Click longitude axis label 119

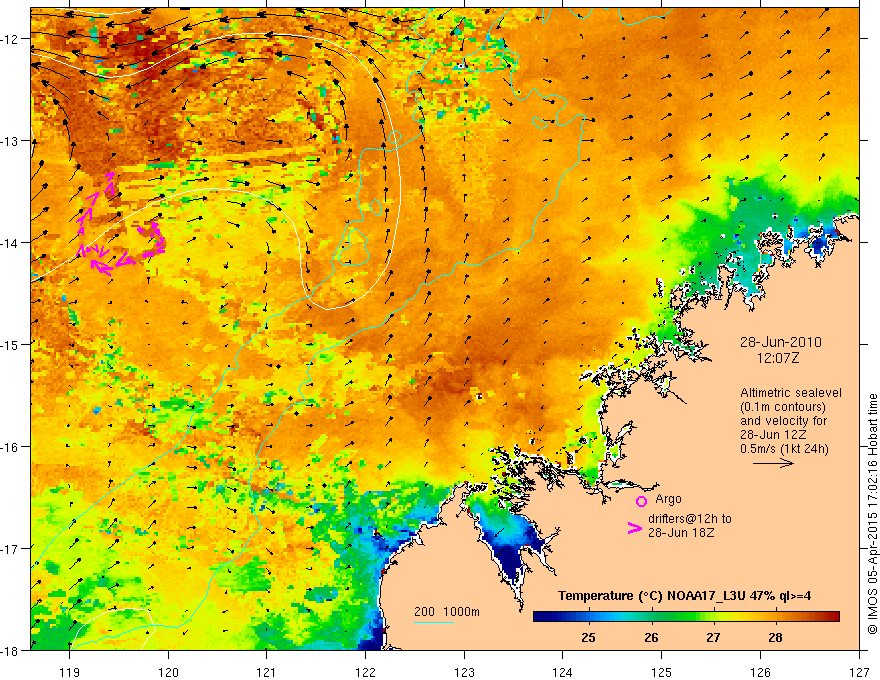click(70, 672)
